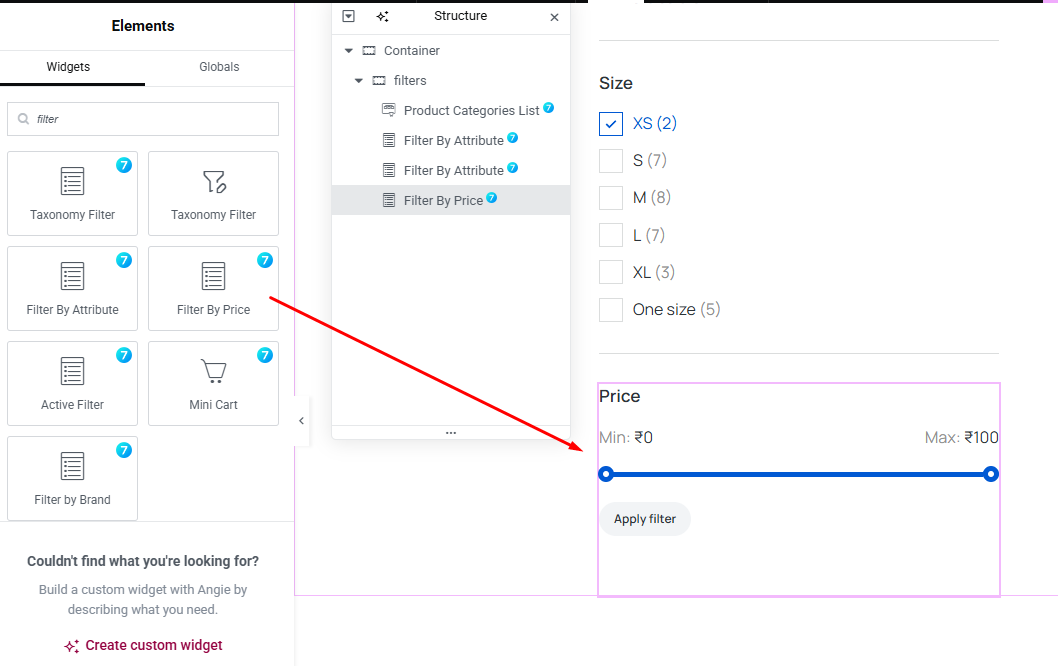This screenshot has height=666, width=1058.
Task: Click the Active Filter widget
Action: coord(72,383)
